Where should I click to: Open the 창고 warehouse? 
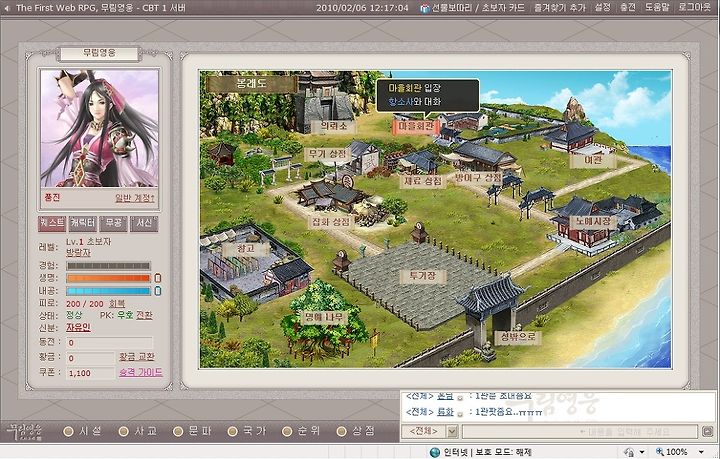click(246, 249)
